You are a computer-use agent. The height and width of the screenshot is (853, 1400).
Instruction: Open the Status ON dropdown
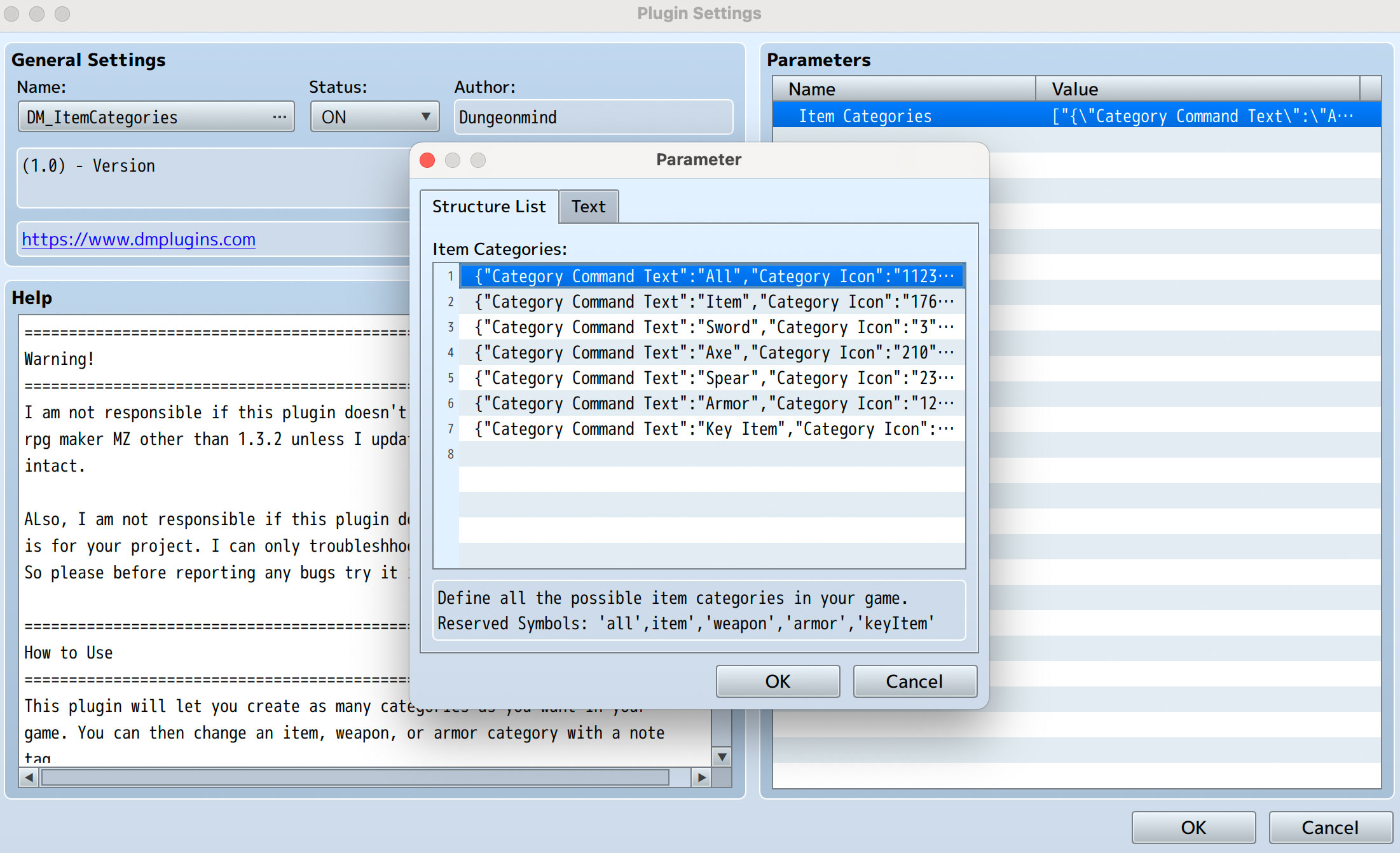[x=374, y=117]
